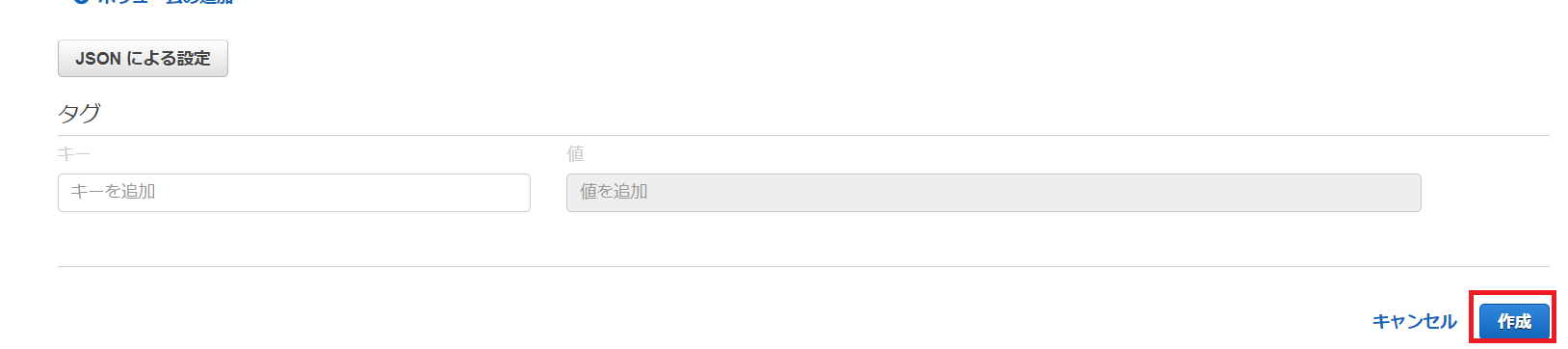Open JSON configuration via the JSON button
Viewport: 1568px width, 349px height.
click(x=143, y=58)
